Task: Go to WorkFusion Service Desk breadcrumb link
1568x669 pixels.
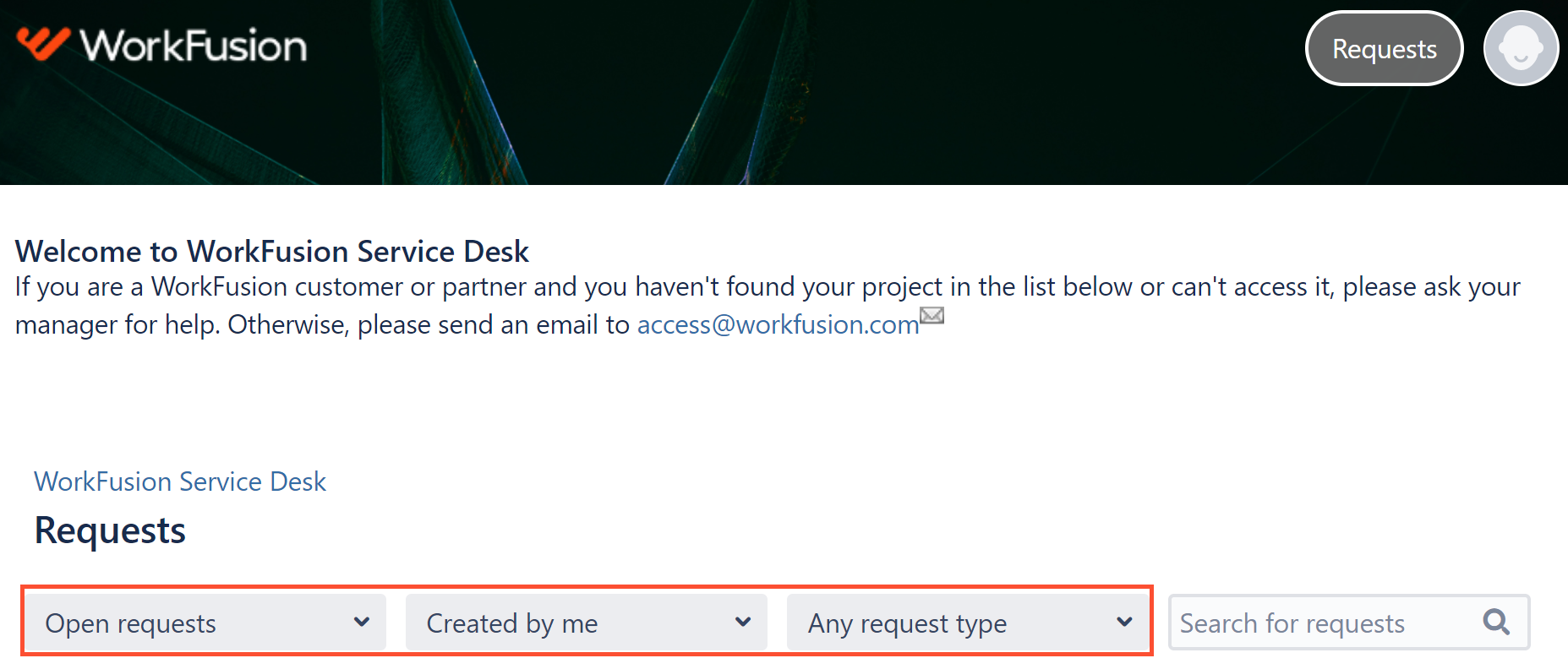Action: (180, 481)
